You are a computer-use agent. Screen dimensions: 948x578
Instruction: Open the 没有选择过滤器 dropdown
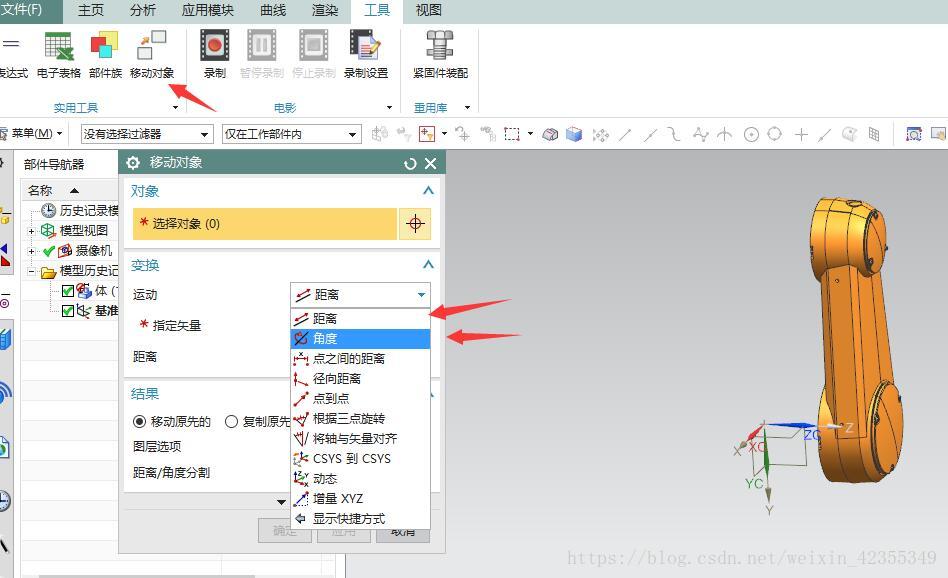147,134
